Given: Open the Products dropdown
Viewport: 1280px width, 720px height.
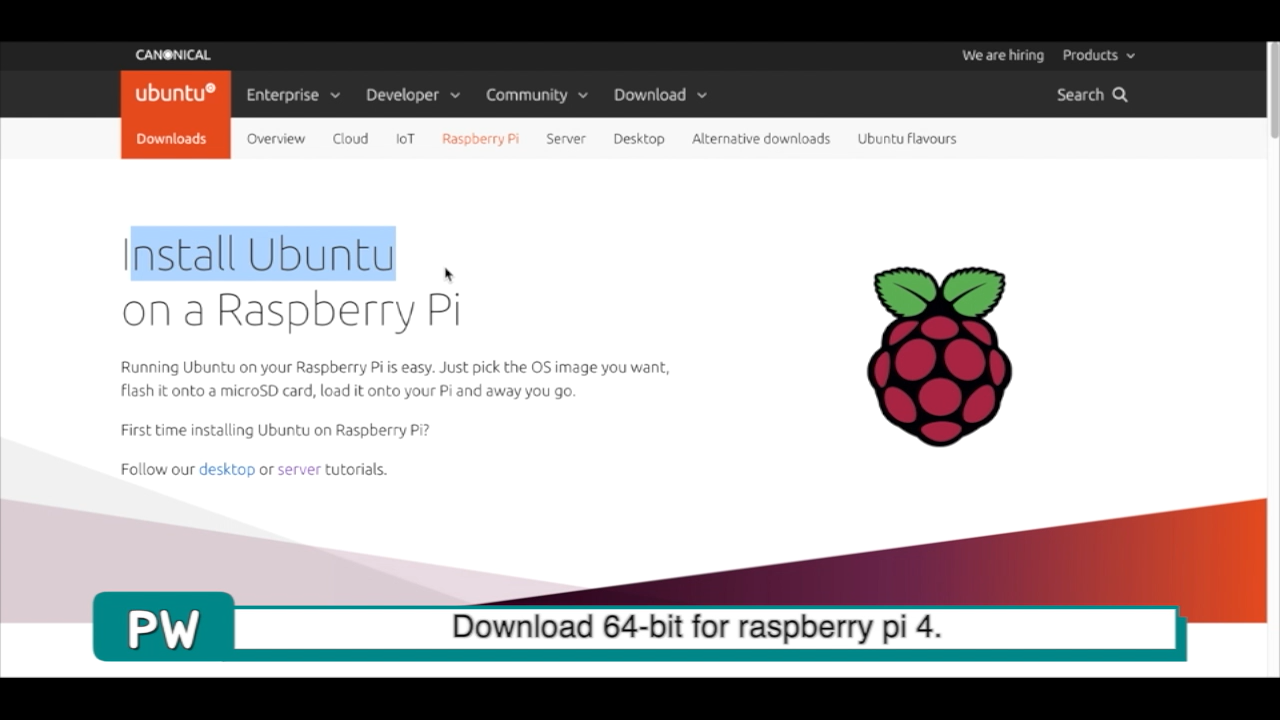Looking at the screenshot, I should (1098, 55).
